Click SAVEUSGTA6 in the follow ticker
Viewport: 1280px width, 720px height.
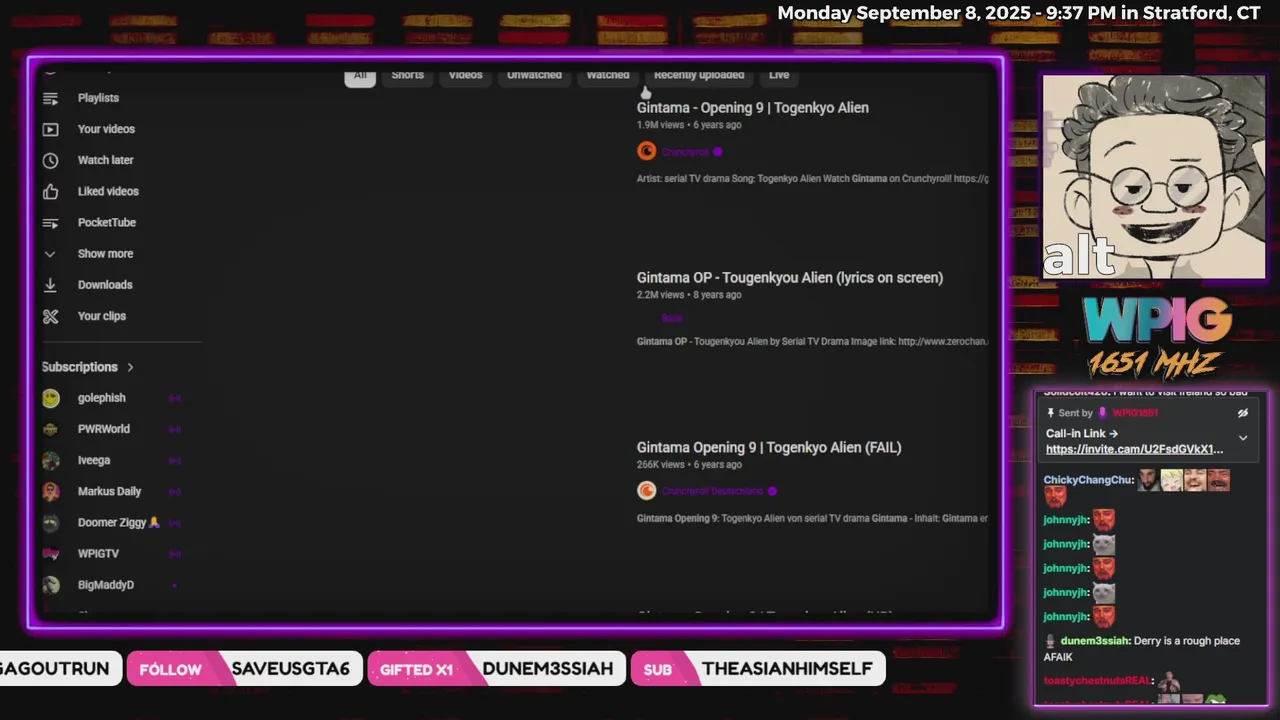click(x=290, y=669)
